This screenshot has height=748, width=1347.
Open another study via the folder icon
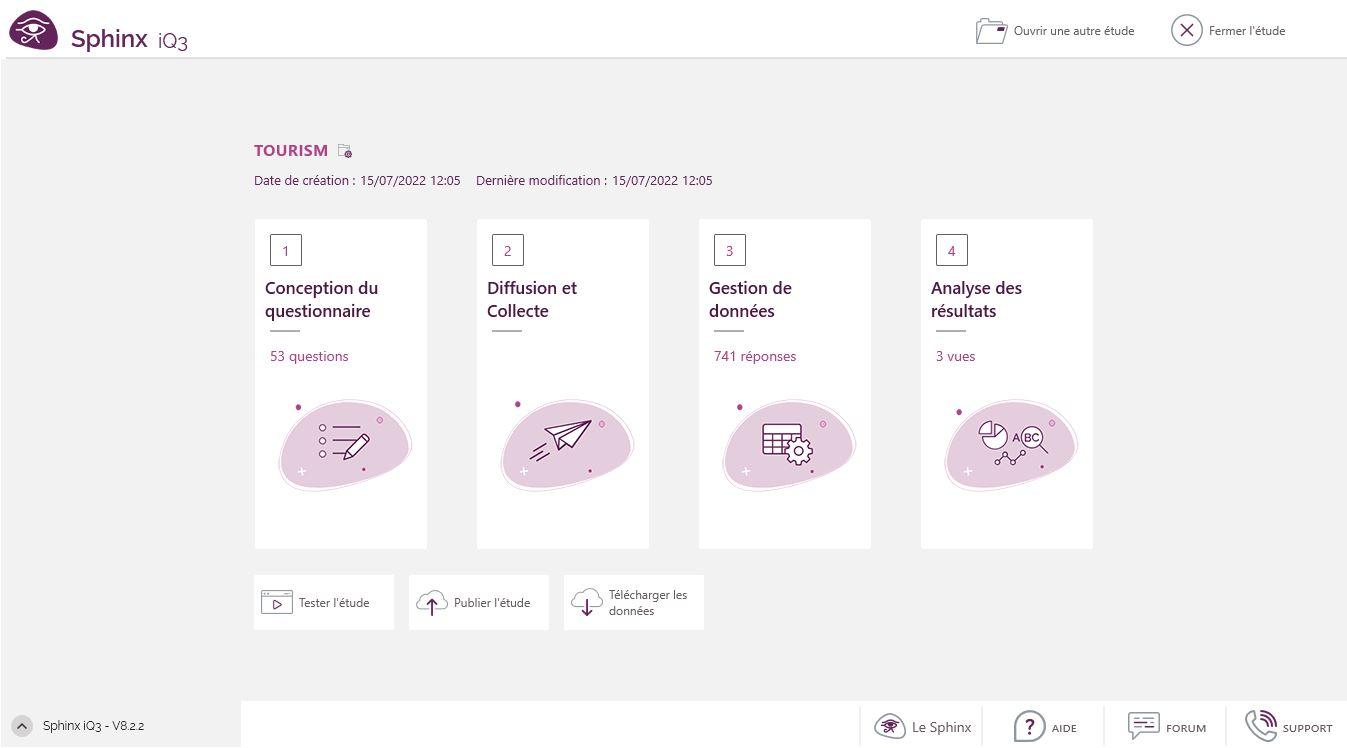click(x=990, y=30)
